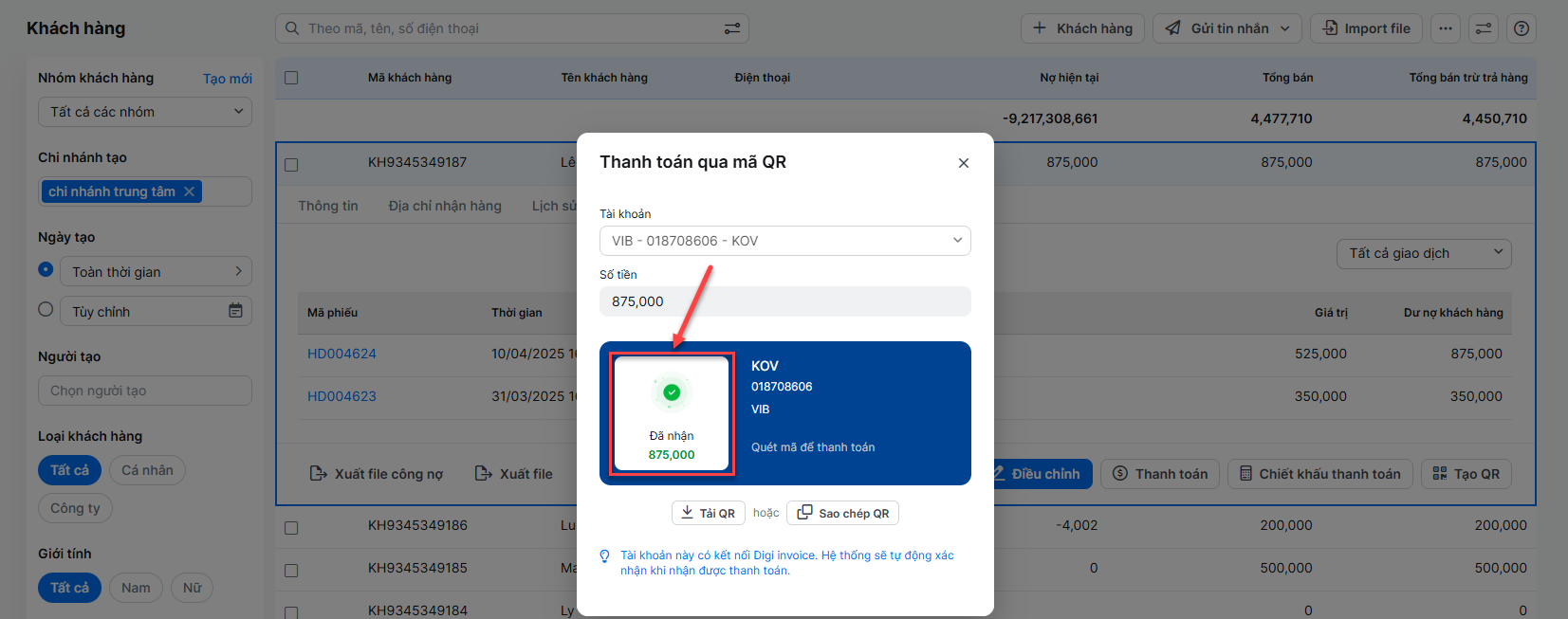The width and height of the screenshot is (1568, 619).
Task: Check the KH9345349186 row checkbox
Action: [x=291, y=528]
